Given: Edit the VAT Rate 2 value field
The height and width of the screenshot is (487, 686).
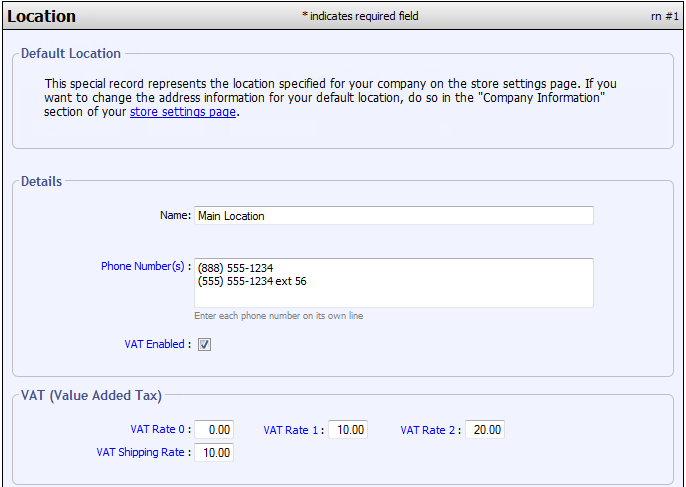Looking at the screenshot, I should point(485,430).
